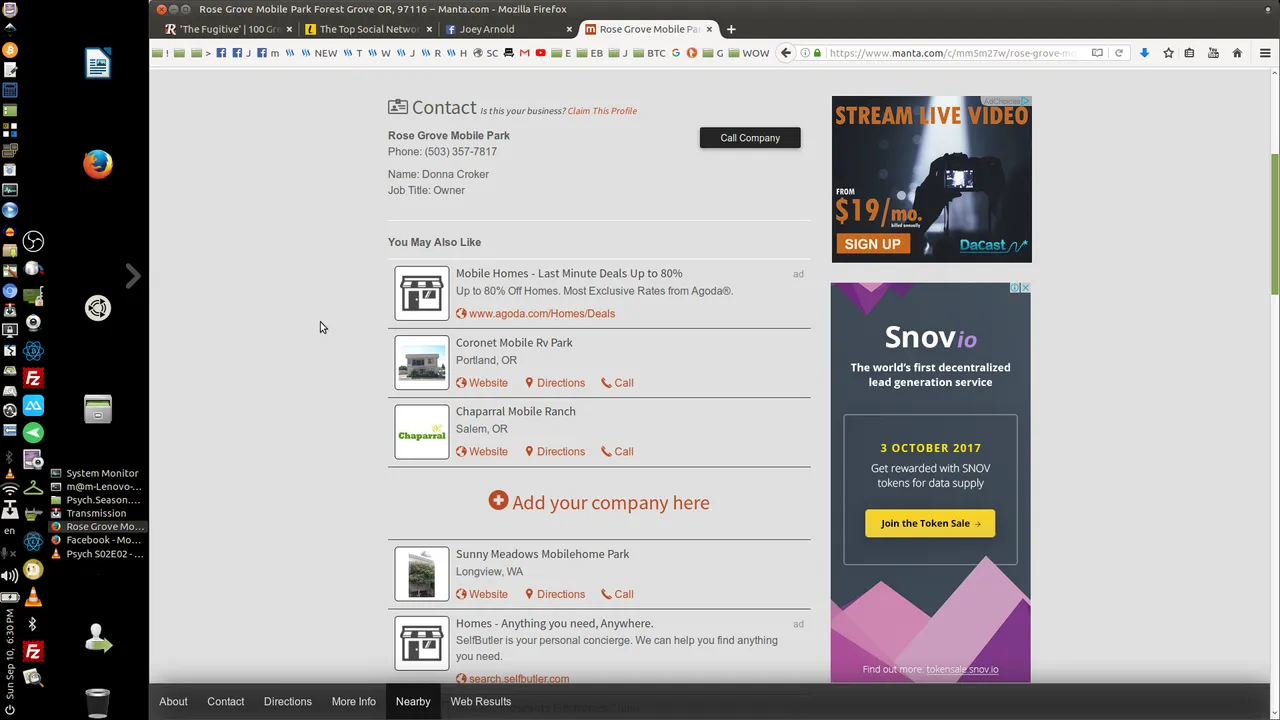Image resolution: width=1280 pixels, height=720 pixels.
Task: Open Mobile Homes Last Minute Deals ad title
Action: pyautogui.click(x=569, y=273)
